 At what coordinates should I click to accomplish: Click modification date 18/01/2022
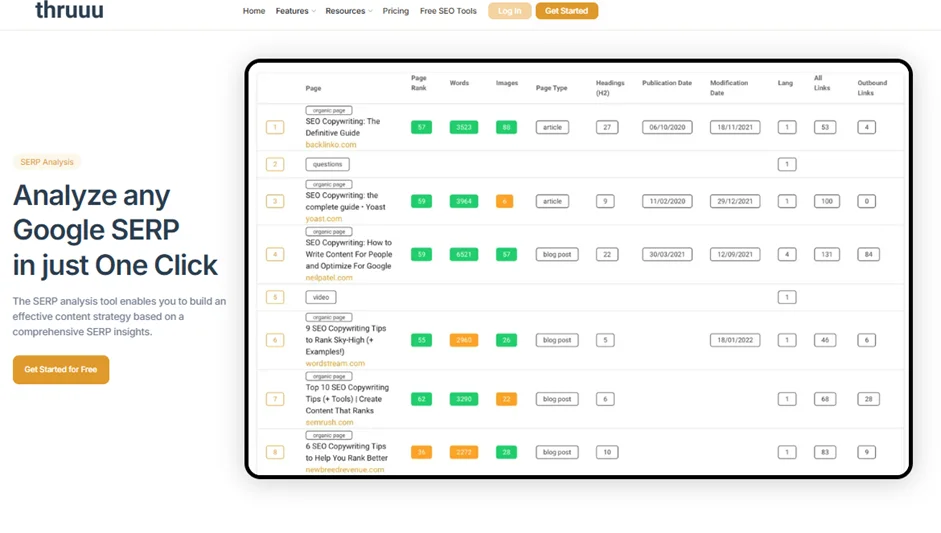[735, 340]
